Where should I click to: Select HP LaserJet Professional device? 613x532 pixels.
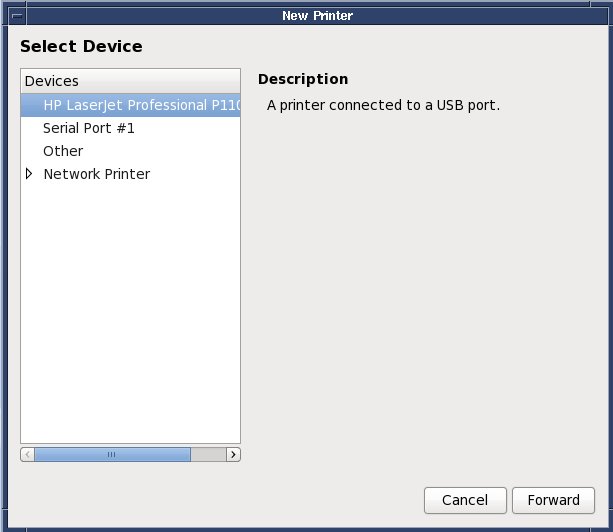point(140,105)
